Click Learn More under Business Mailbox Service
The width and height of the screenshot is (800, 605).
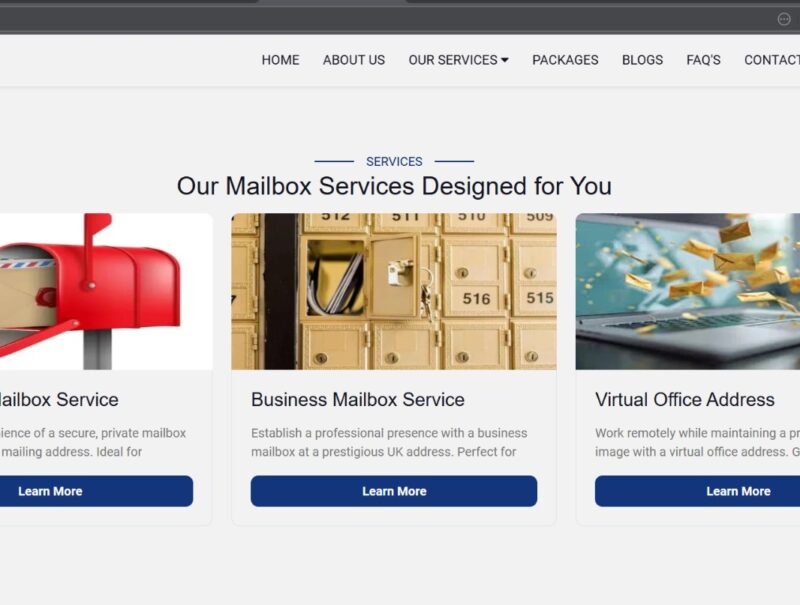[x=393, y=491]
